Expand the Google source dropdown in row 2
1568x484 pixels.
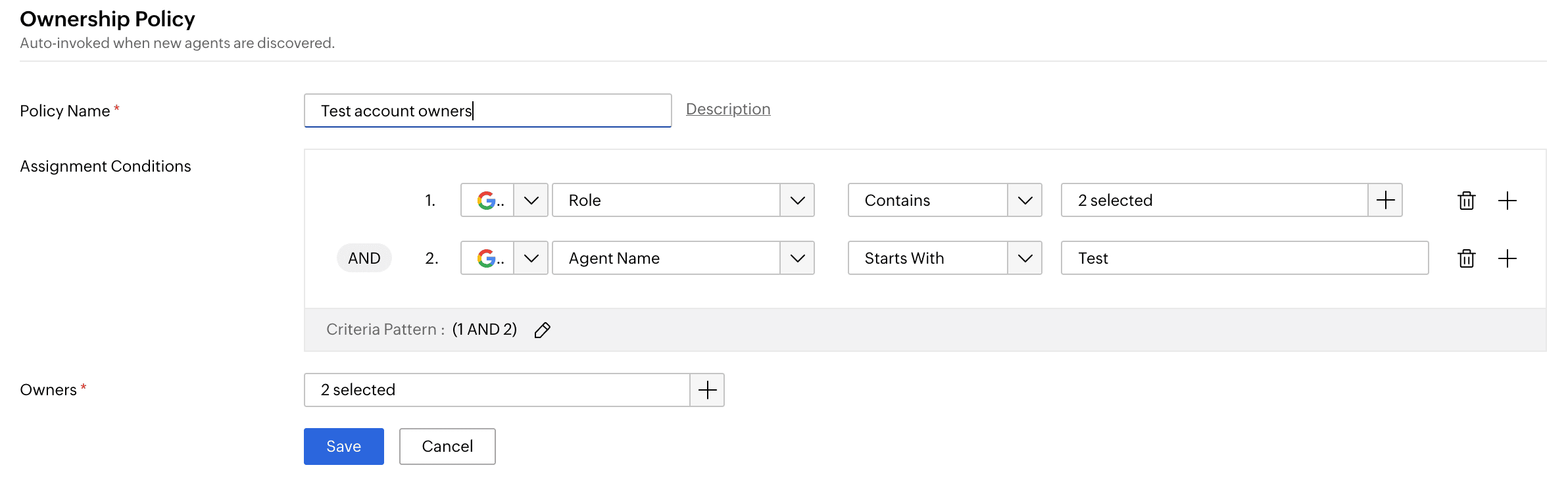click(531, 258)
